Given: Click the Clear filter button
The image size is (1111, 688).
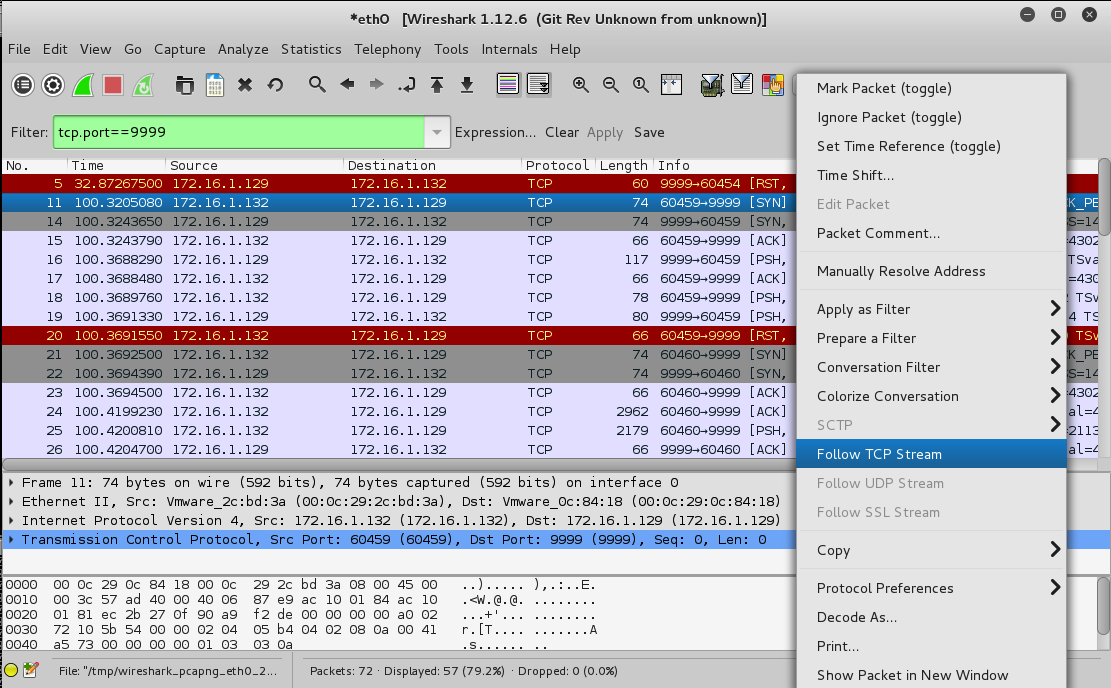Looking at the screenshot, I should click(x=562, y=132).
